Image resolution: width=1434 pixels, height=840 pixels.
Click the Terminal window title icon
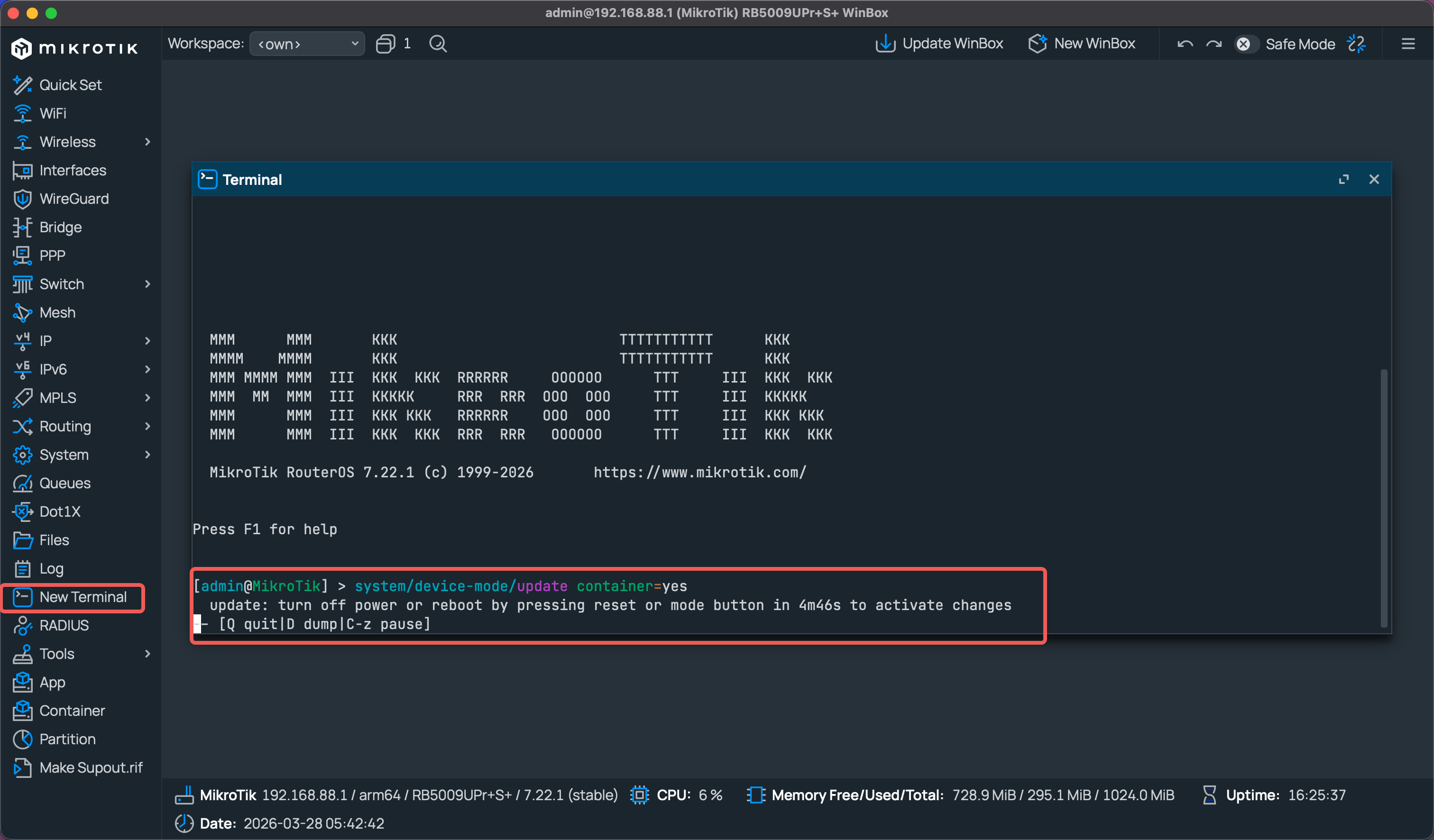(x=207, y=179)
